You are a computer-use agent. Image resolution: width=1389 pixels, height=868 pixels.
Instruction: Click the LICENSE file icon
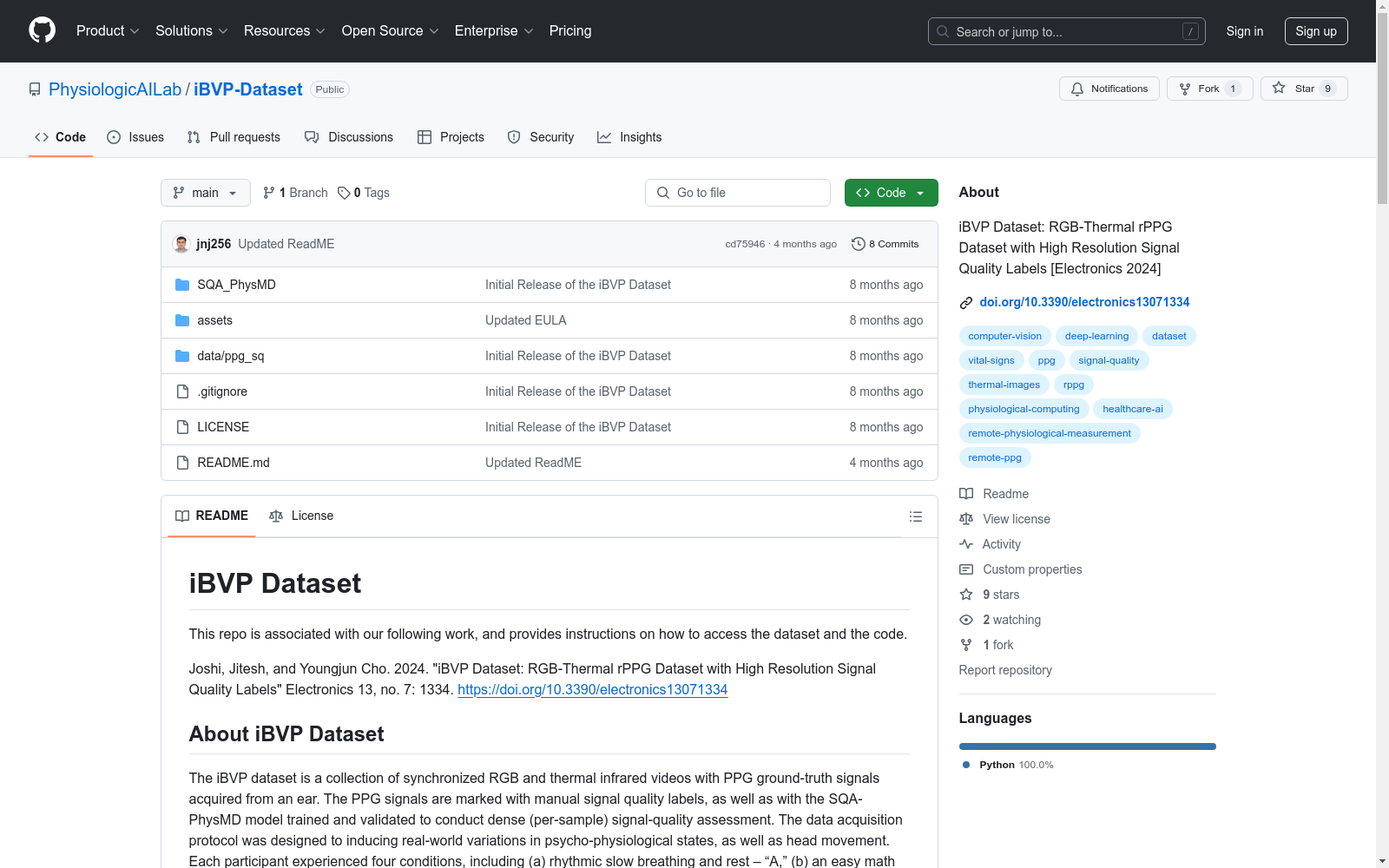182,427
